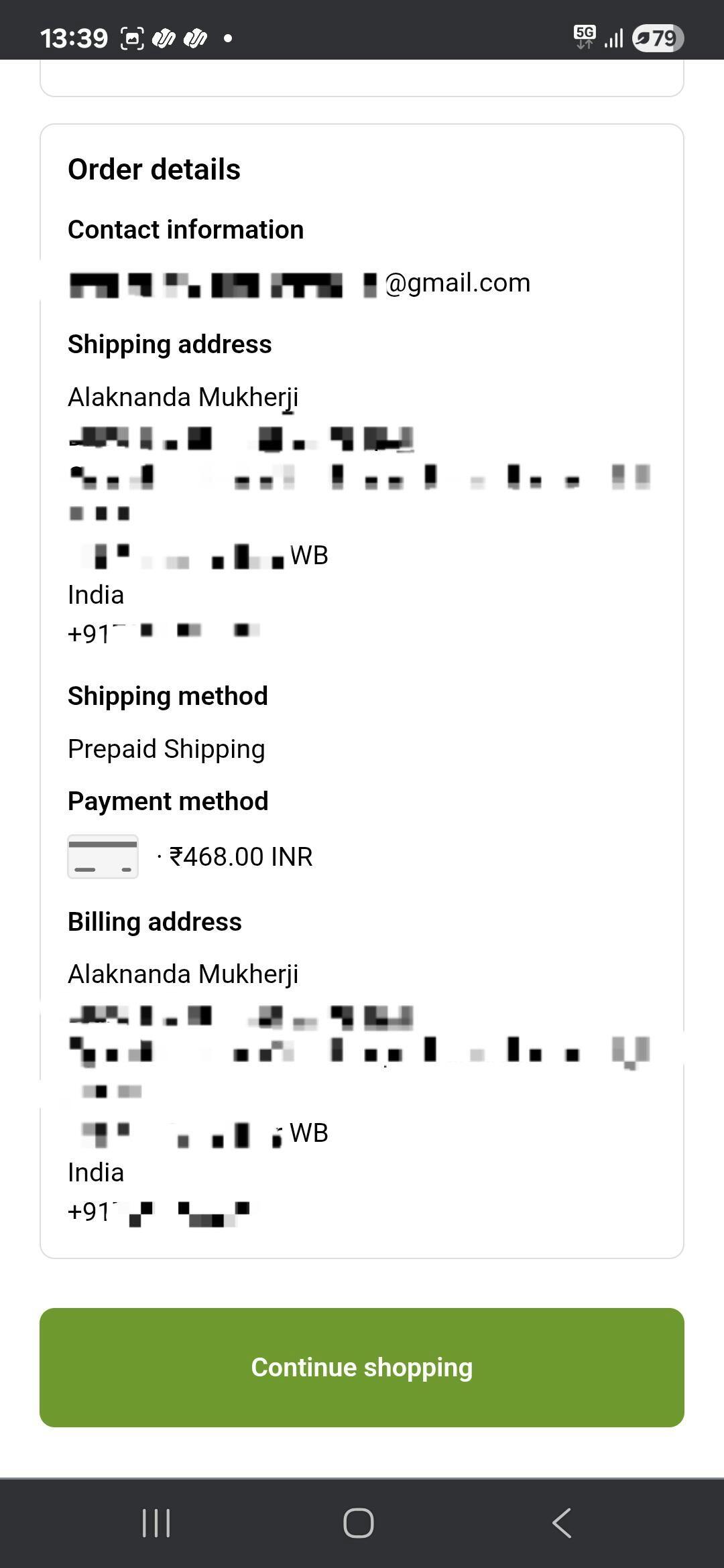Select the ₹468.00 INR payment amount
Image resolution: width=724 pixels, height=1568 pixels.
(x=241, y=856)
